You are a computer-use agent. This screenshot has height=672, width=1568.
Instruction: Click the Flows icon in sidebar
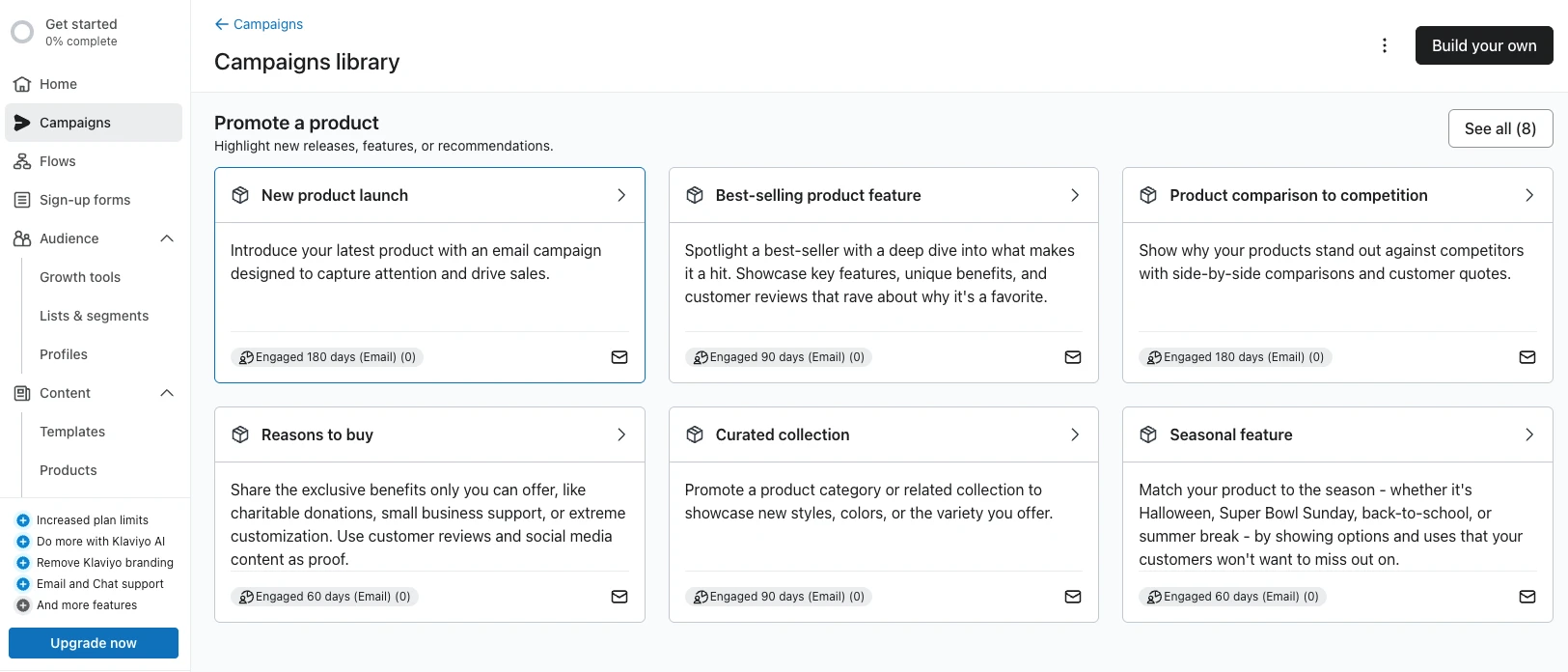tap(22, 161)
